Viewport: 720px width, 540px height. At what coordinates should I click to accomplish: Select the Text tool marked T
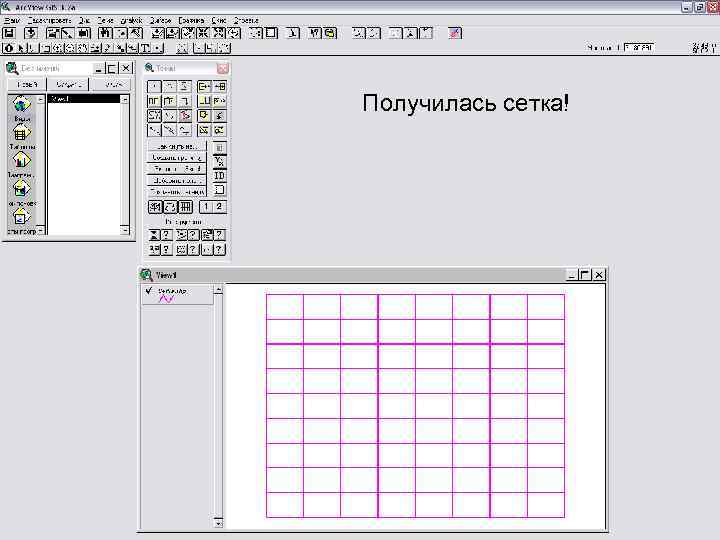145,48
